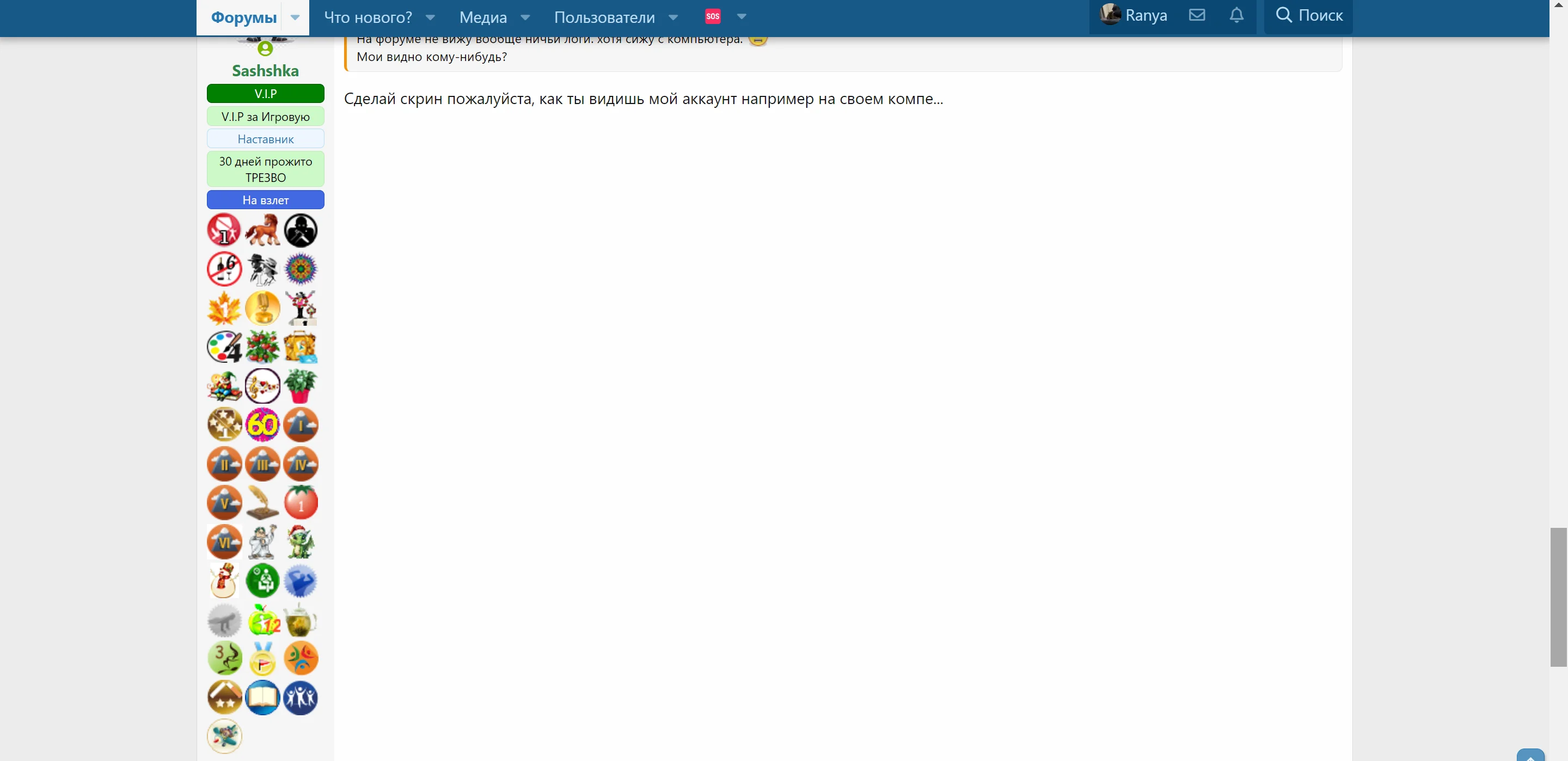Viewport: 1568px width, 761px height.
Task: Open Sashshka's user profile link
Action: 265,71
